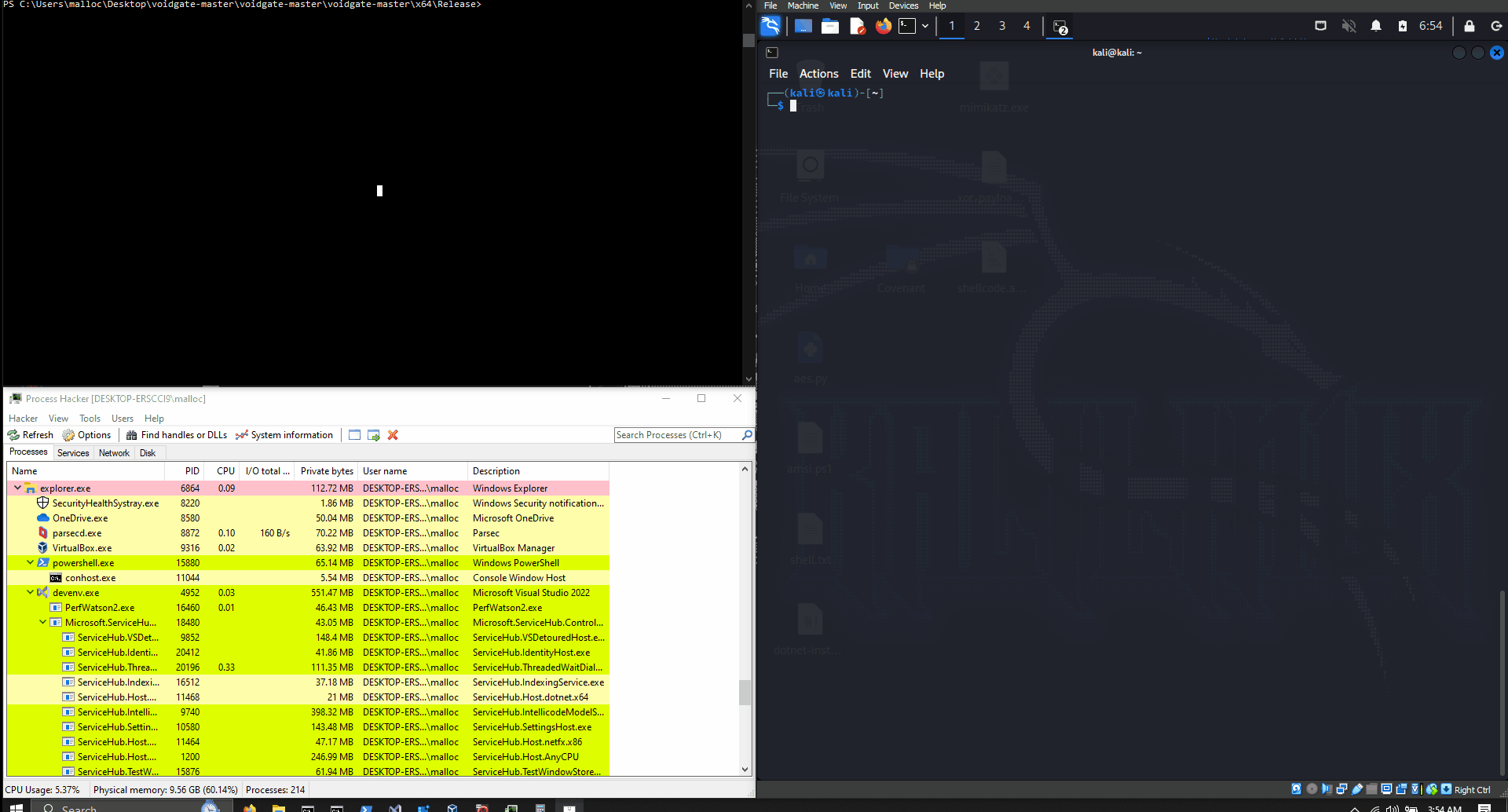Switch to Kali workspace 4
Viewport: 1508px width, 812px height.
(1027, 26)
